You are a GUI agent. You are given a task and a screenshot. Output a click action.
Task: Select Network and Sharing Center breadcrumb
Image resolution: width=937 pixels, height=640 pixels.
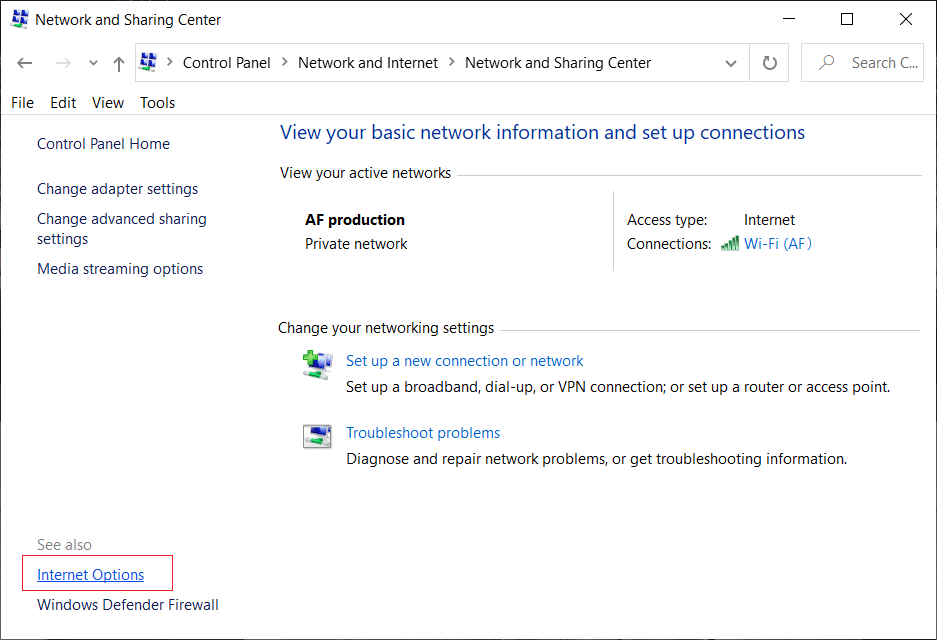(x=558, y=63)
